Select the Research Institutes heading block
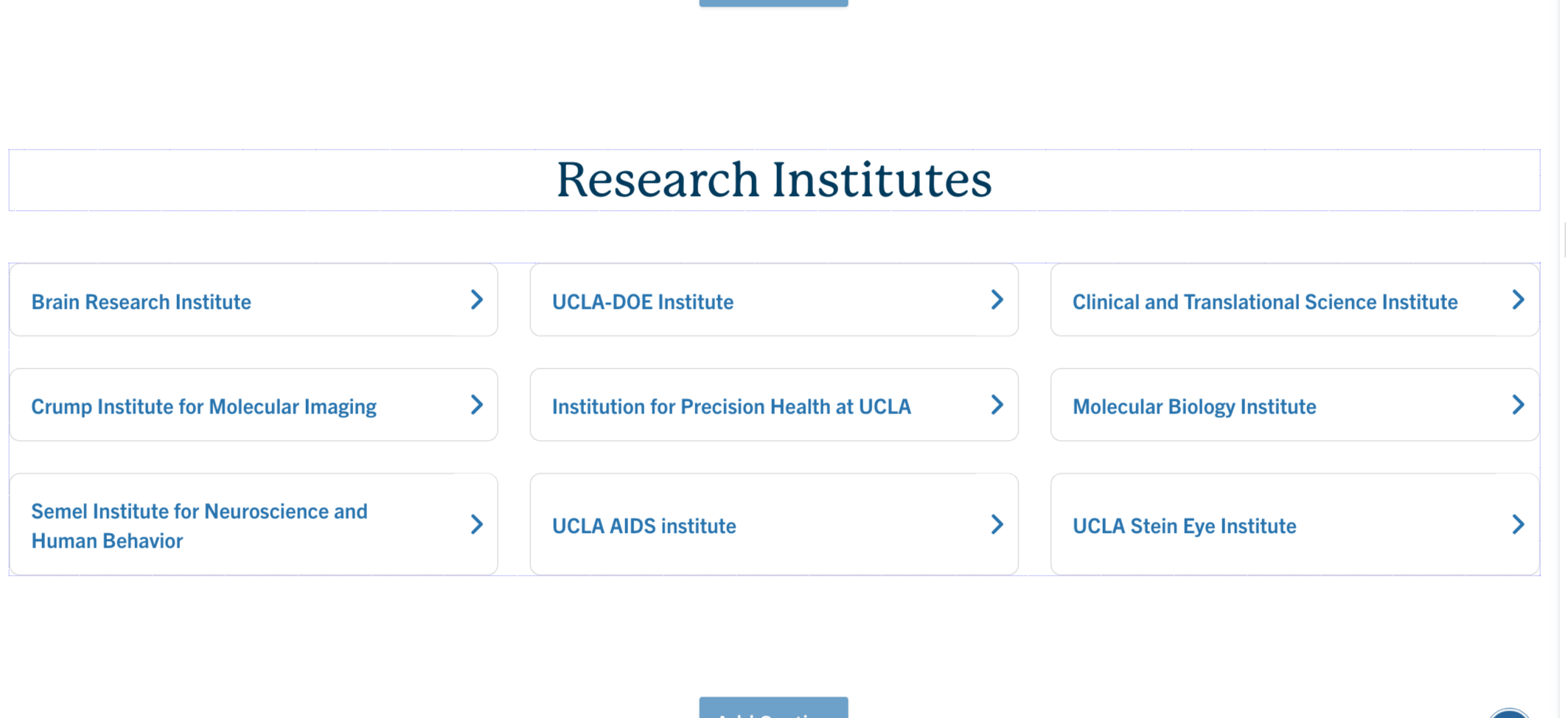1568x718 pixels. coord(774,180)
